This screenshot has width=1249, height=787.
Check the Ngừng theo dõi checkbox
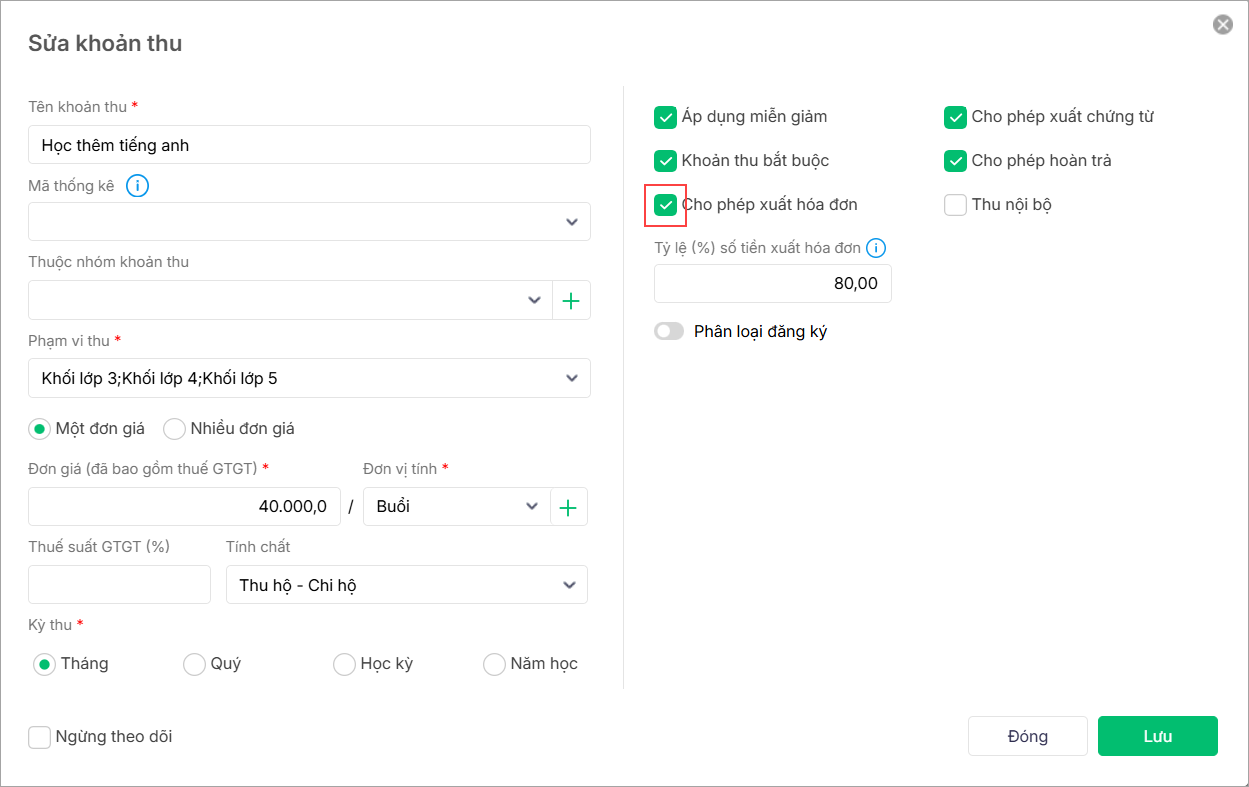[40, 737]
